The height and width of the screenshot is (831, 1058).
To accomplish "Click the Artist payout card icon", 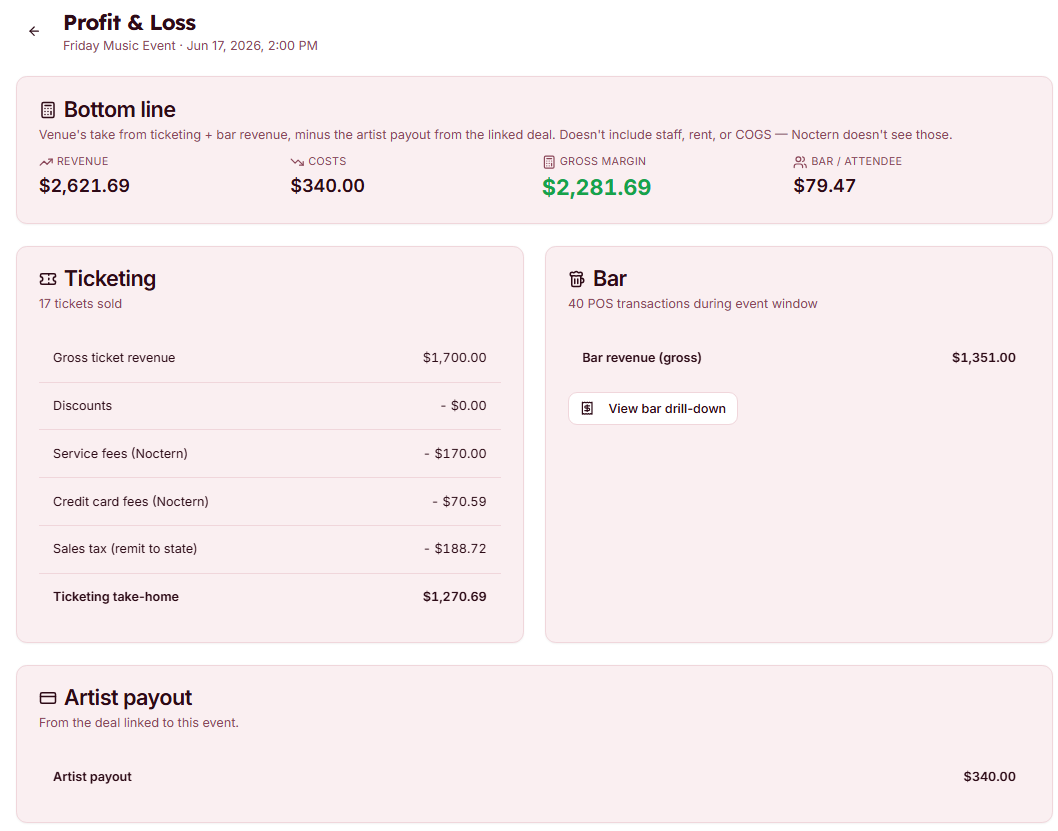I will [x=48, y=697].
